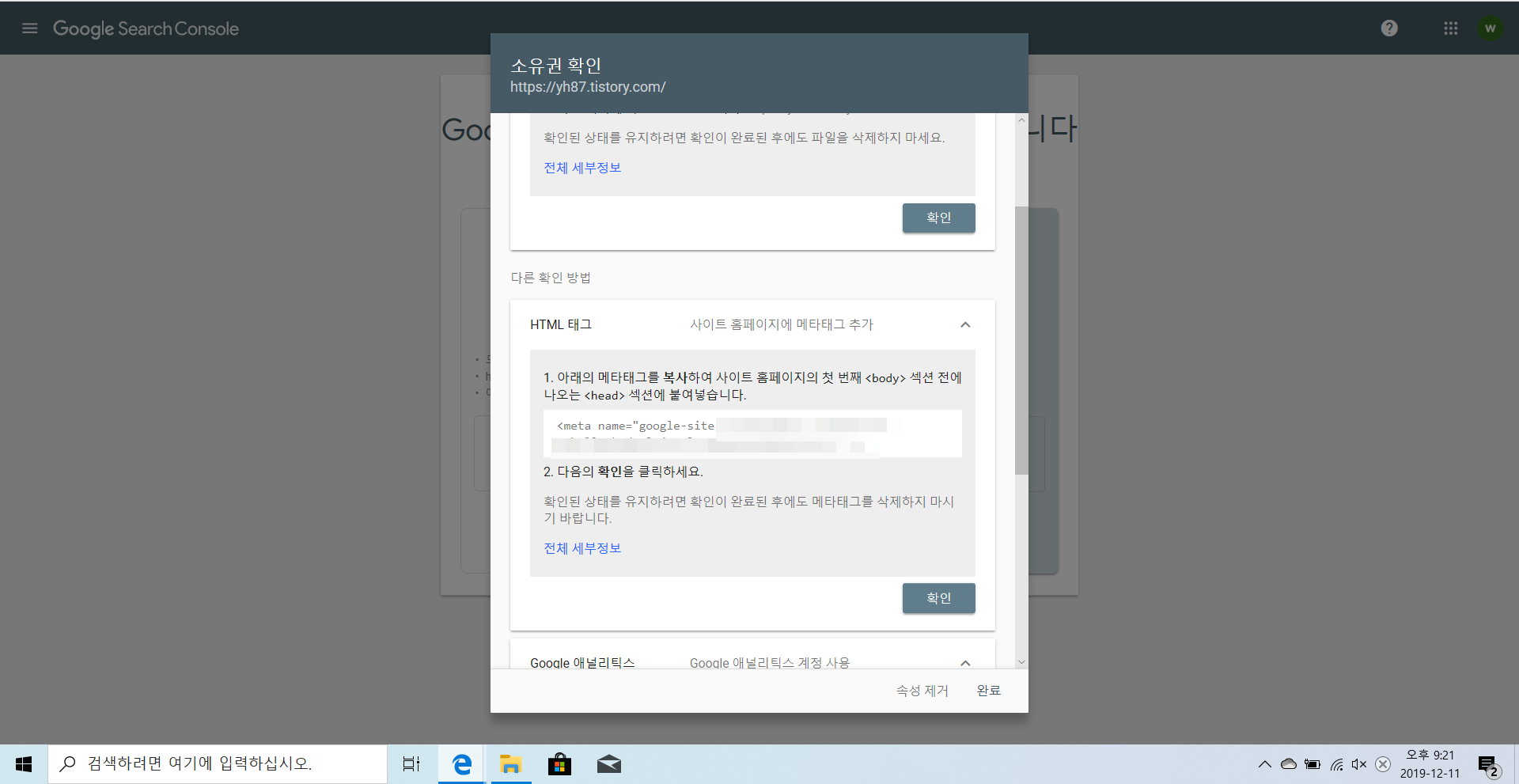
Task: Click the 다른 확인 방법 heading
Action: pos(551,278)
